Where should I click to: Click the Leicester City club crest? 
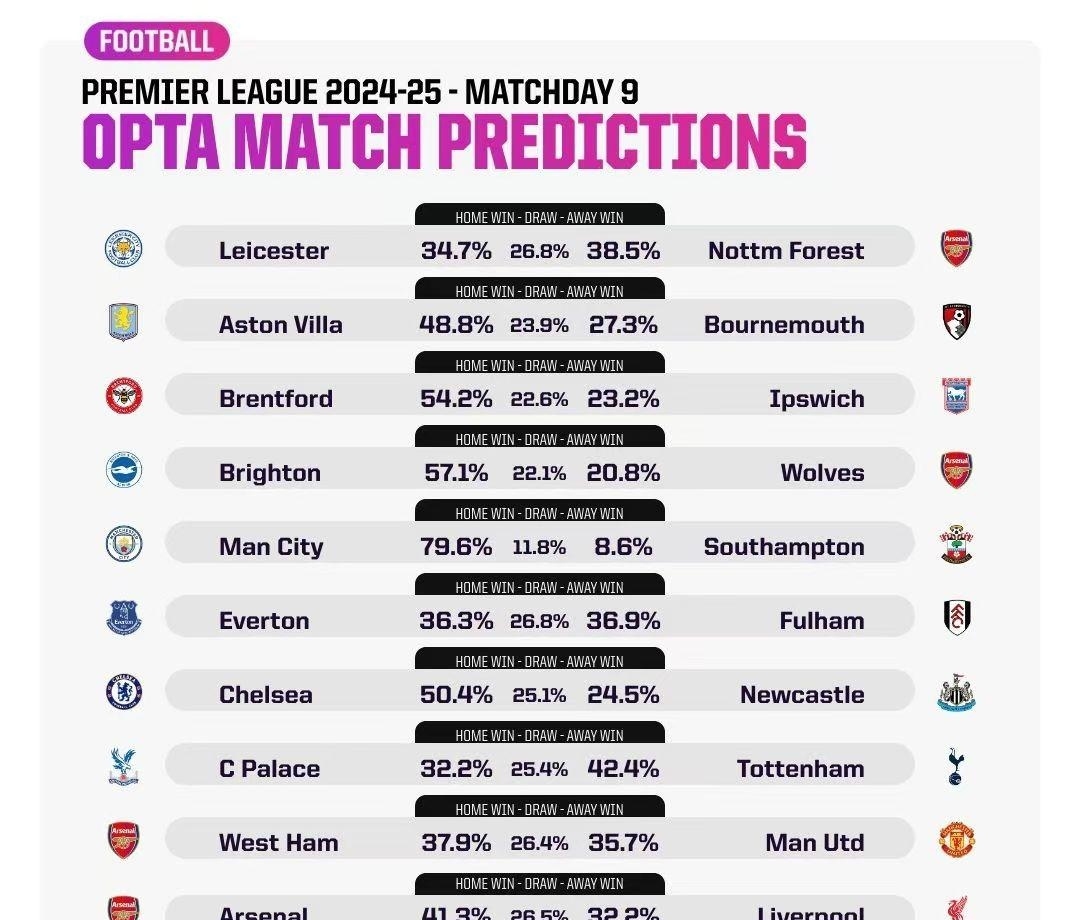pos(124,248)
